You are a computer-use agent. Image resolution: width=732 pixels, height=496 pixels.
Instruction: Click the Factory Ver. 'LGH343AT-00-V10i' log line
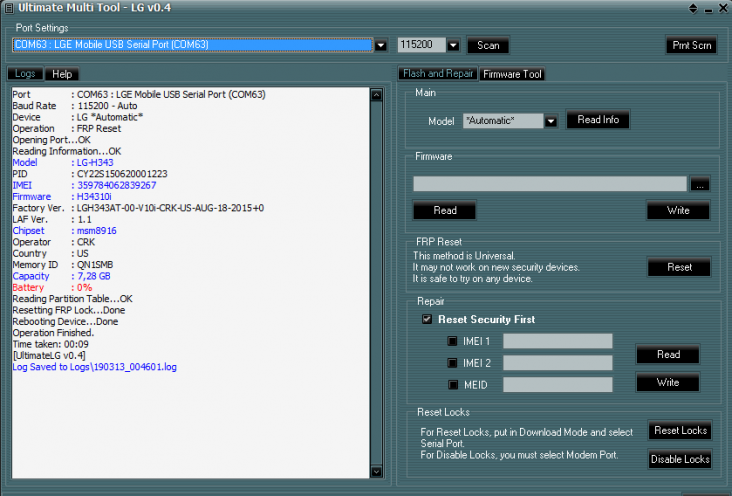coord(138,208)
